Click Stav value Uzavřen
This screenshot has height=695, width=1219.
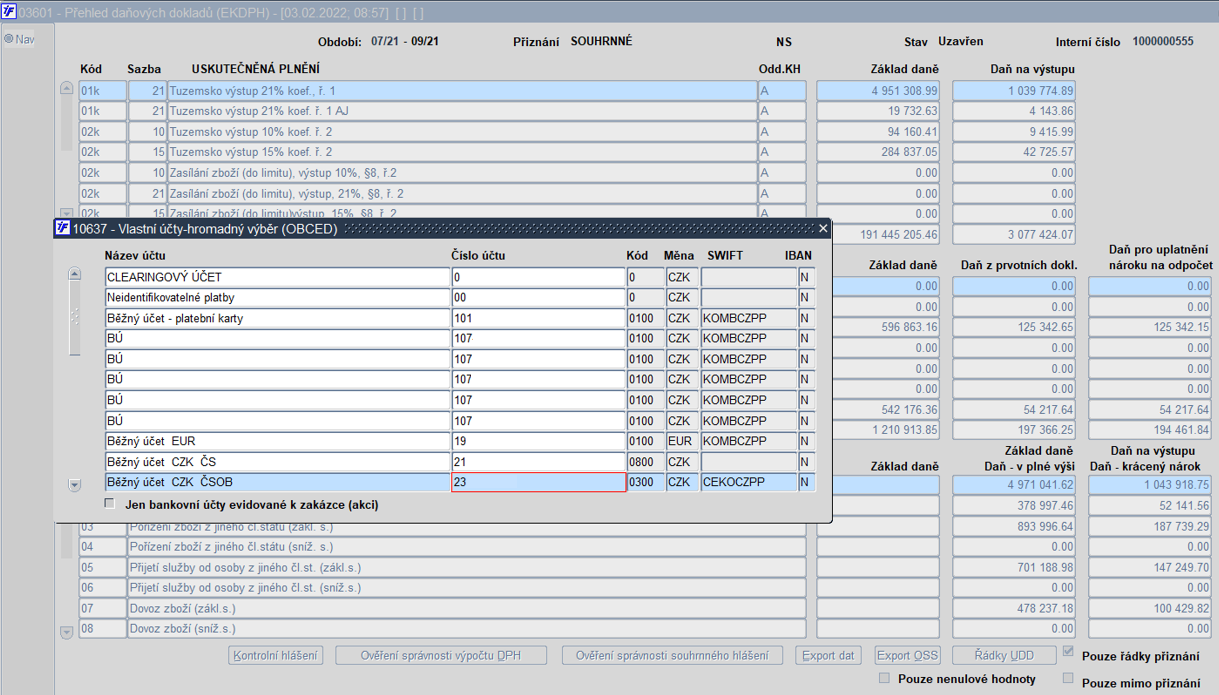click(x=960, y=42)
